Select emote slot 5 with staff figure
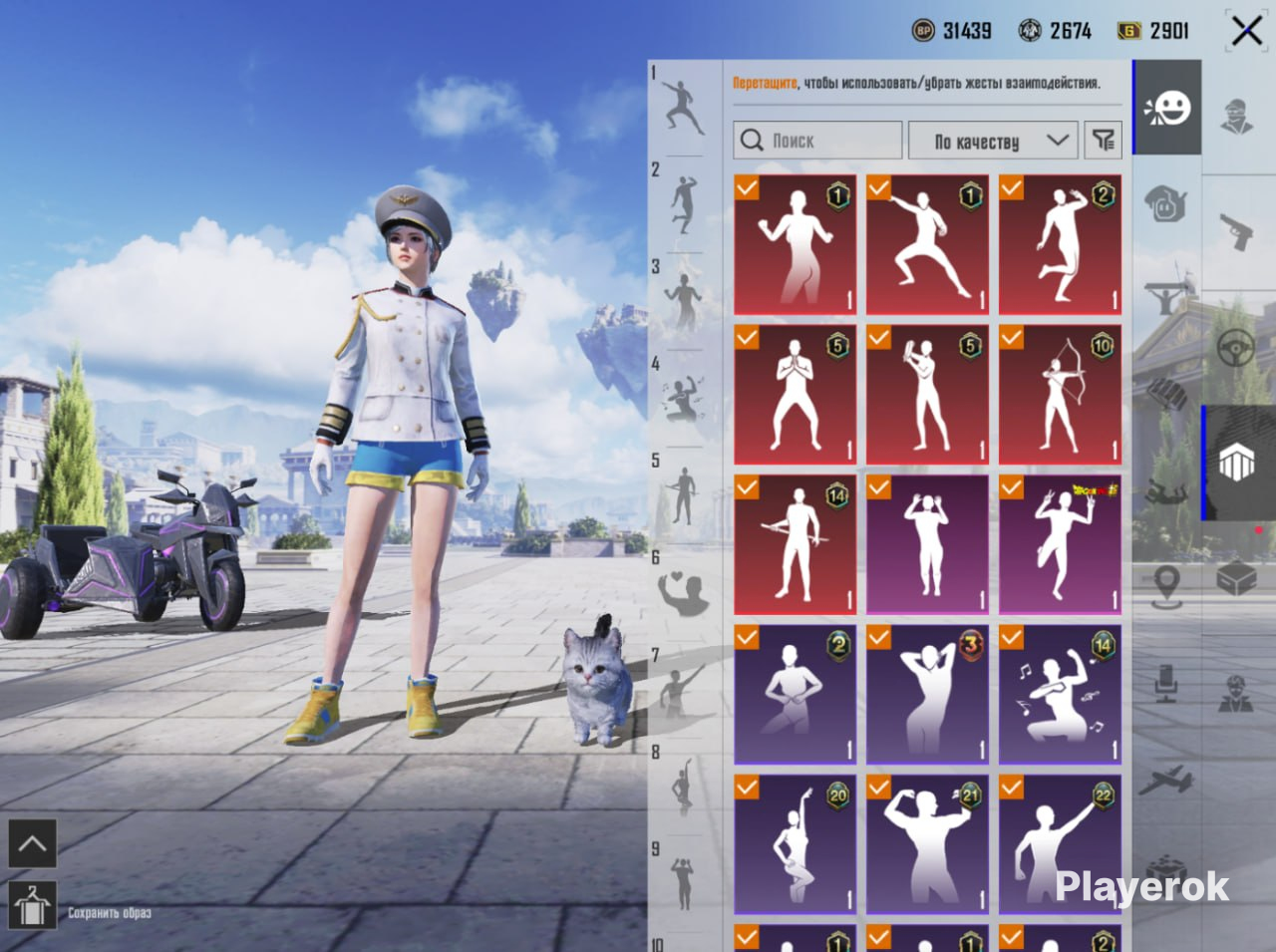The width and height of the screenshot is (1276, 952). [x=684, y=495]
